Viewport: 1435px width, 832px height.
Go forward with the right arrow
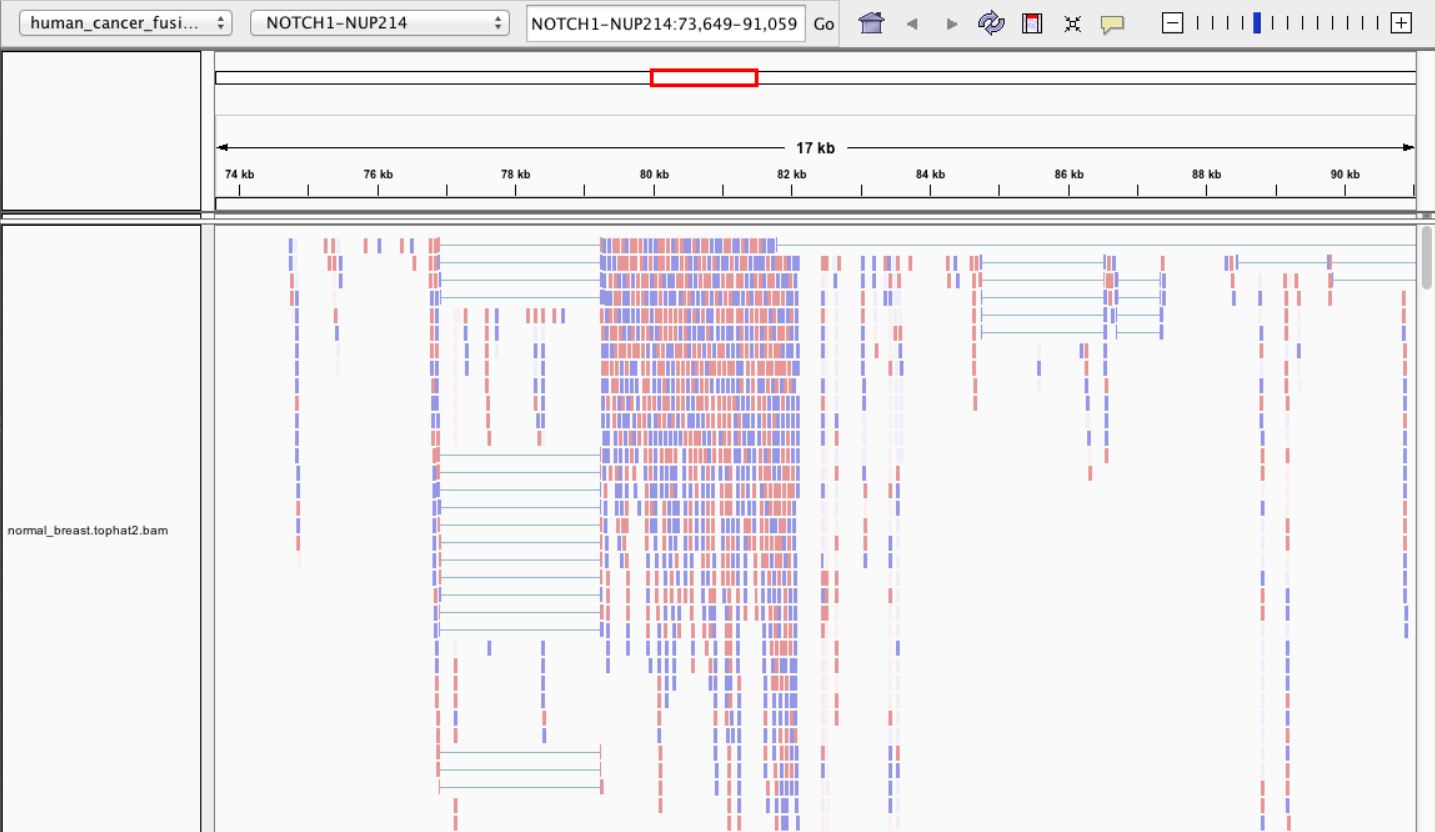(x=952, y=23)
